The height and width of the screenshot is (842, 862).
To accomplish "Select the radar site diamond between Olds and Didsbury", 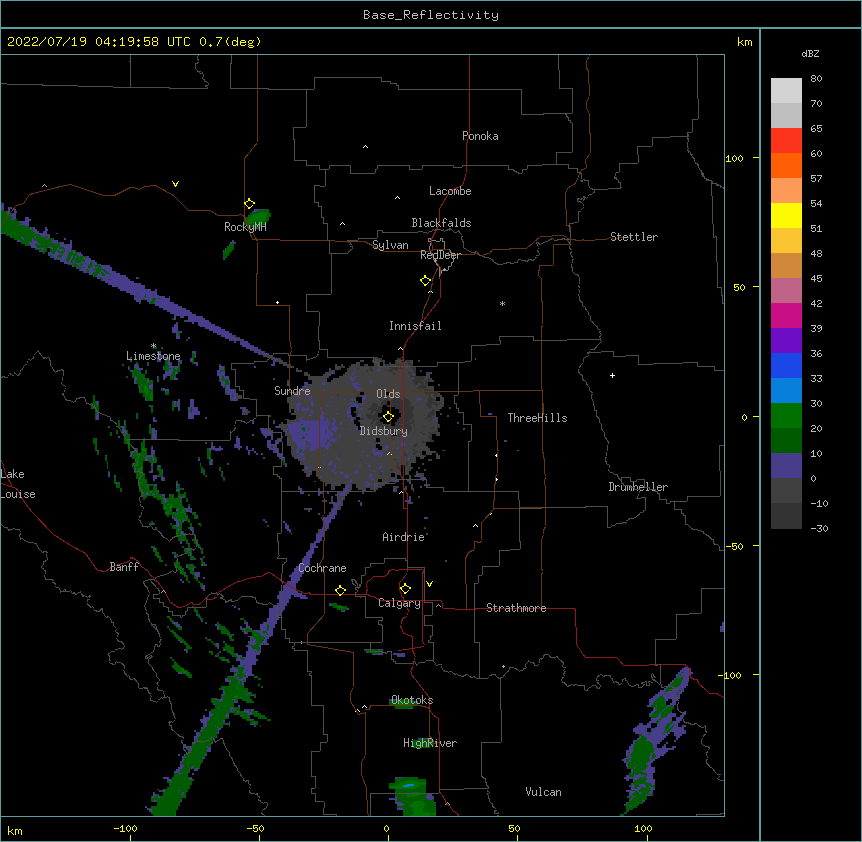I will tap(388, 417).
